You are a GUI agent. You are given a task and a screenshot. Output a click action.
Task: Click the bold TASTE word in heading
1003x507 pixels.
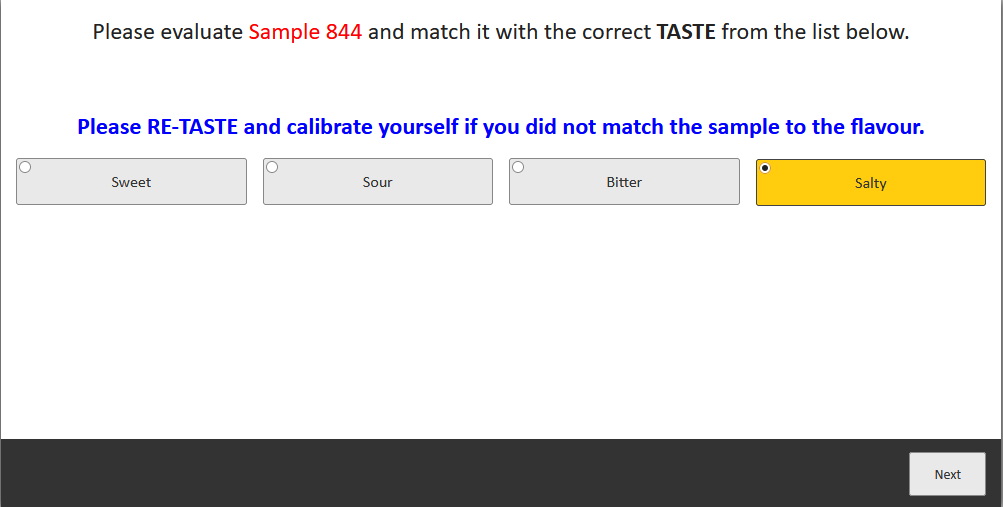pyautogui.click(x=686, y=31)
